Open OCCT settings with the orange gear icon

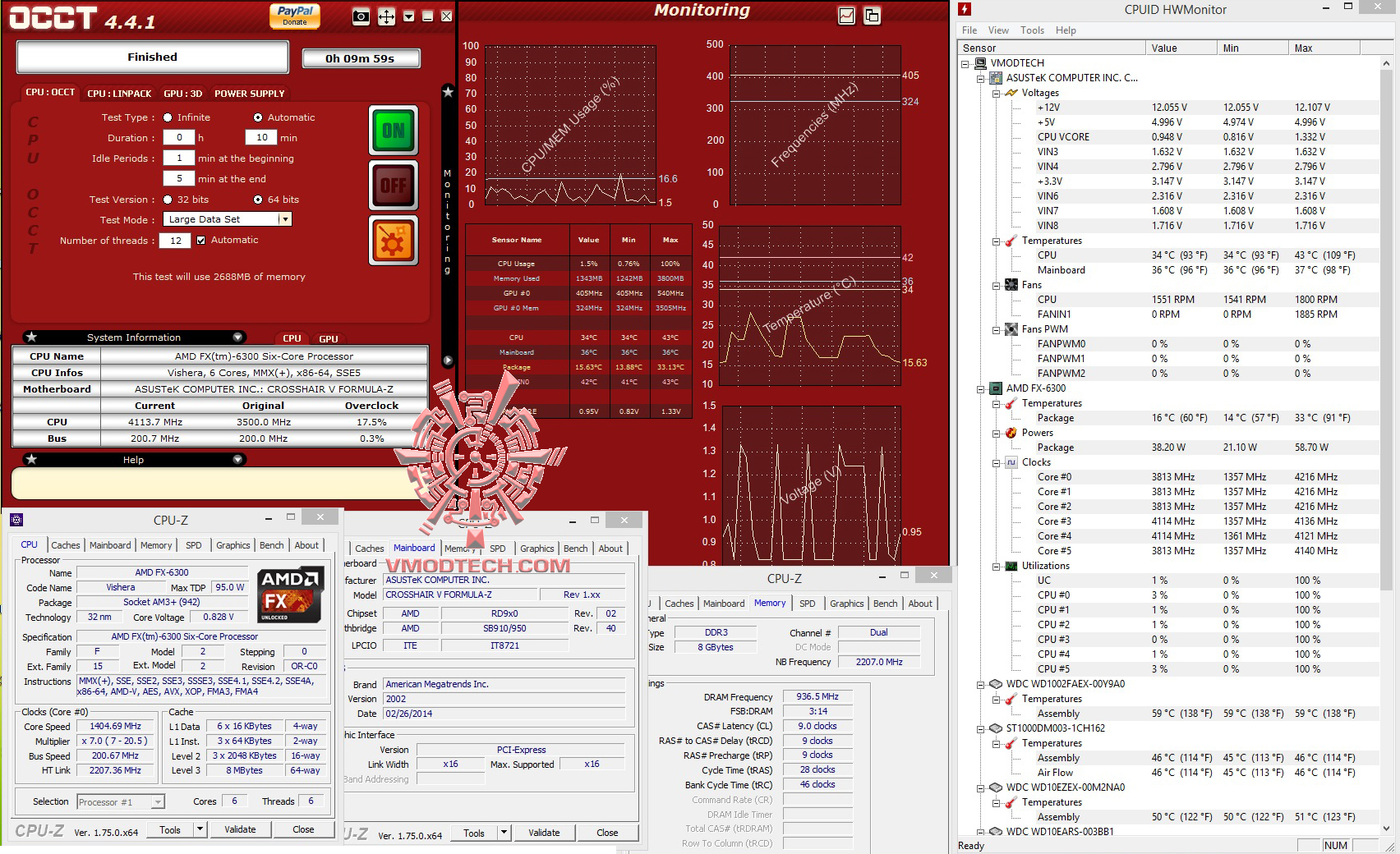tap(394, 240)
